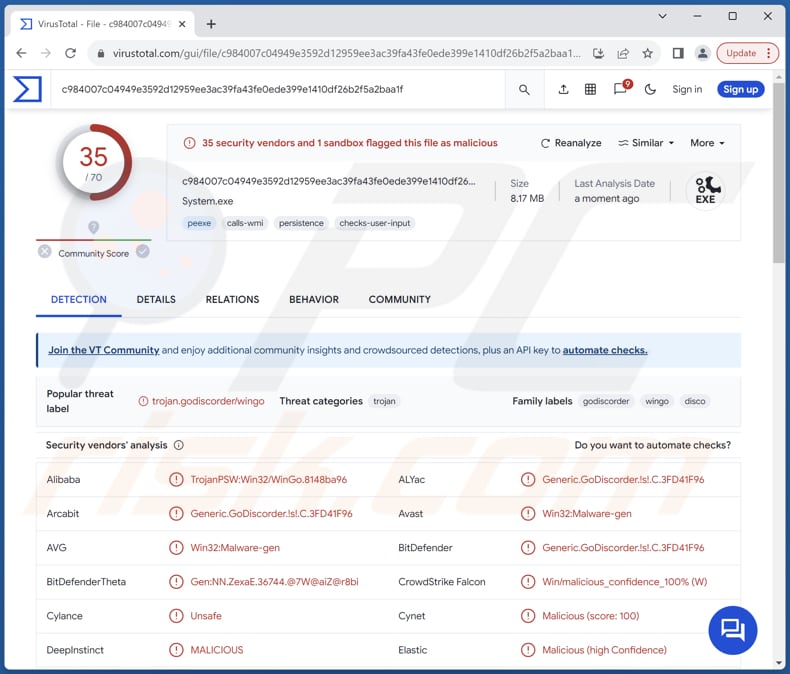Switch to the DETAILS tab
Screen dimensions: 790x674
tap(156, 300)
